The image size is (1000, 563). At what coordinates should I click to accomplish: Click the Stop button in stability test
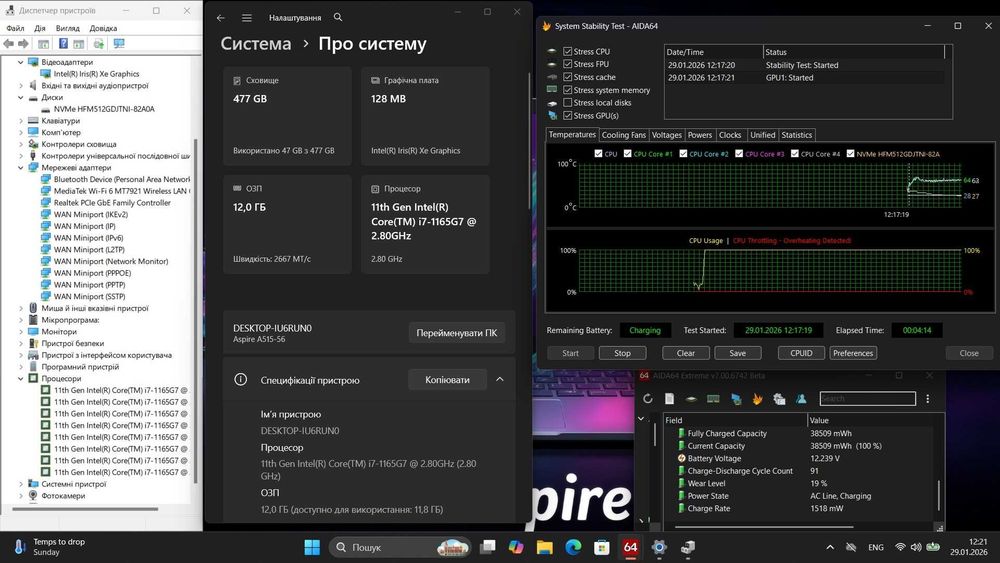[622, 353]
